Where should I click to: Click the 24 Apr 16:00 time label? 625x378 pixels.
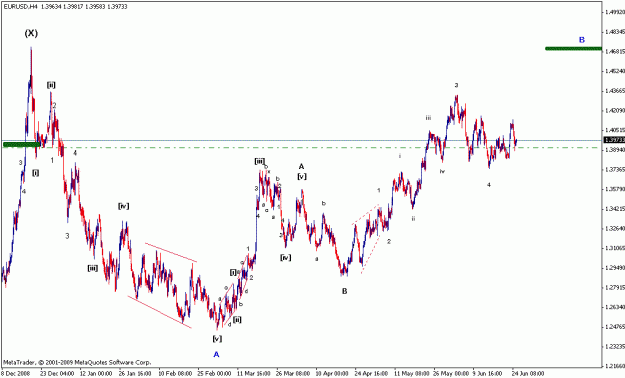tap(371, 374)
